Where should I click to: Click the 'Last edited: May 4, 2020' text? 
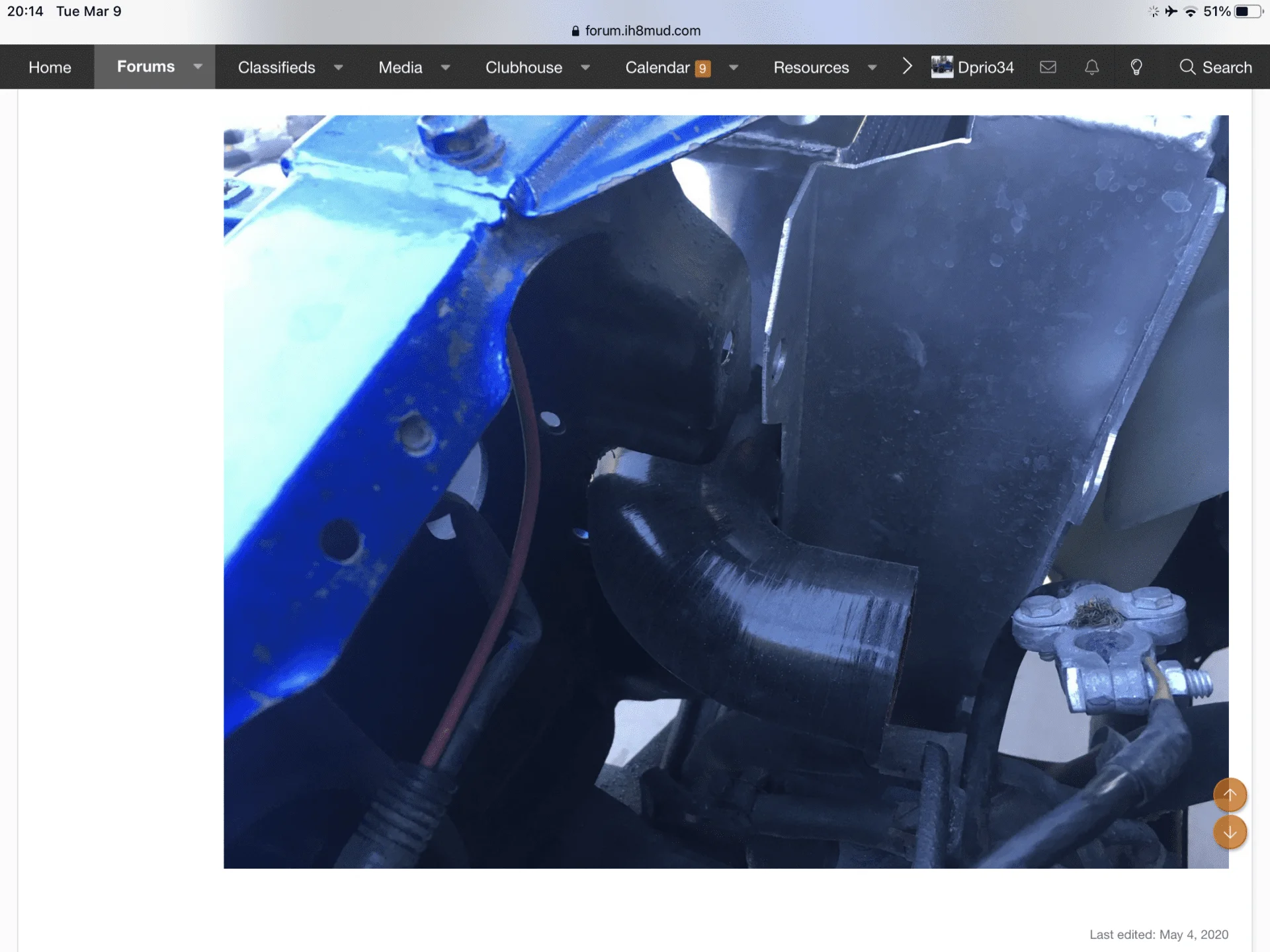[1159, 934]
